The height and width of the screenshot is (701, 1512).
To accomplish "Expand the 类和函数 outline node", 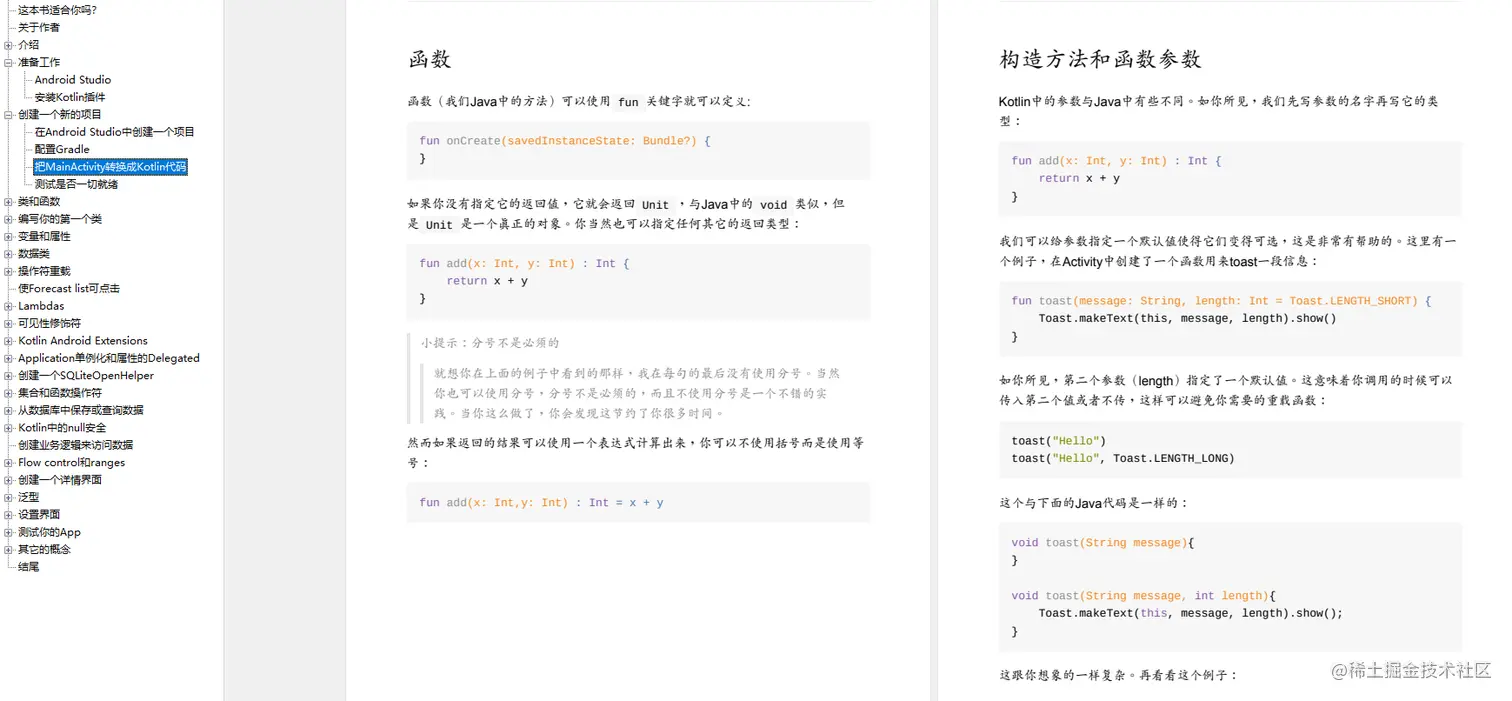I will tap(9, 201).
